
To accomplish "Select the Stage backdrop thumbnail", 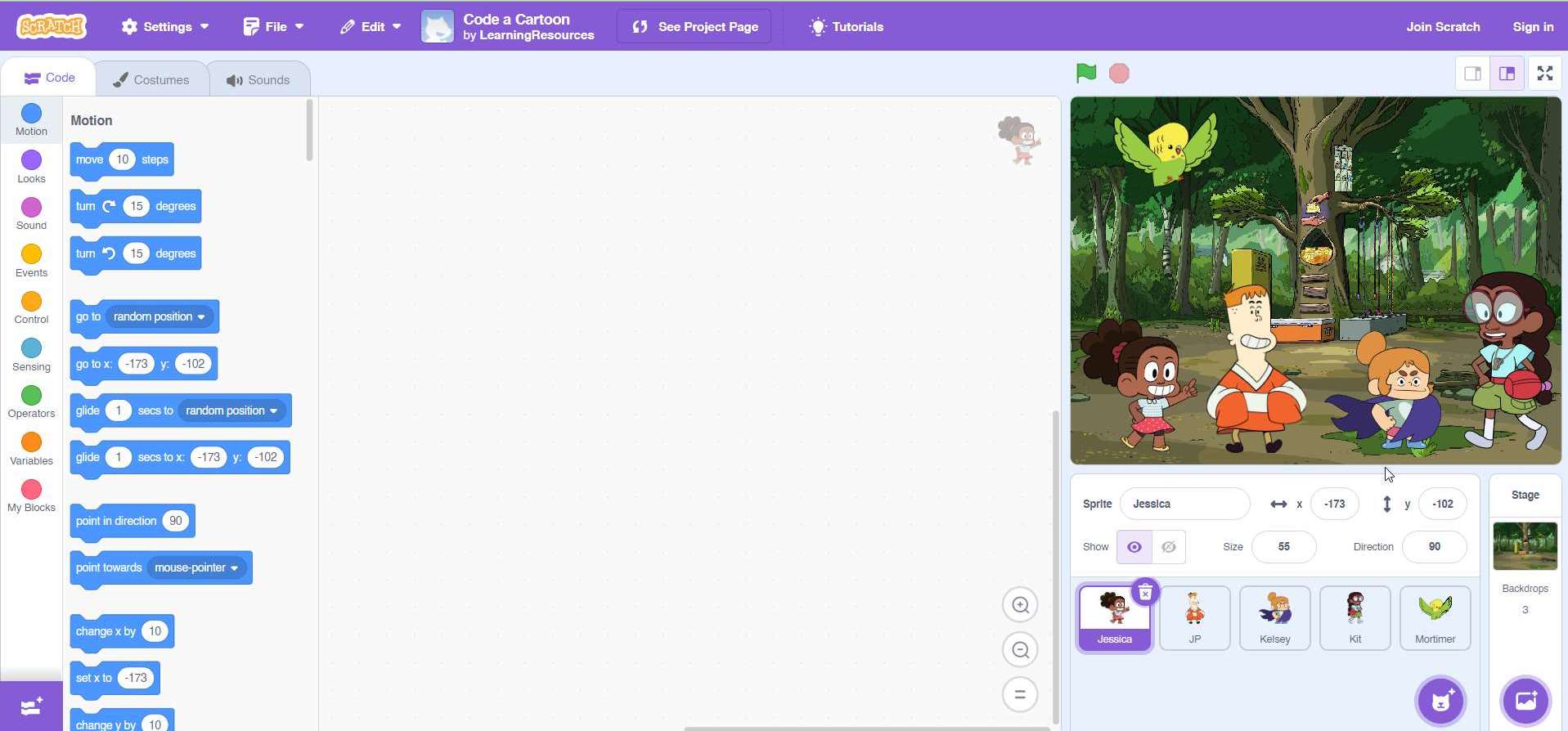I will click(x=1525, y=546).
